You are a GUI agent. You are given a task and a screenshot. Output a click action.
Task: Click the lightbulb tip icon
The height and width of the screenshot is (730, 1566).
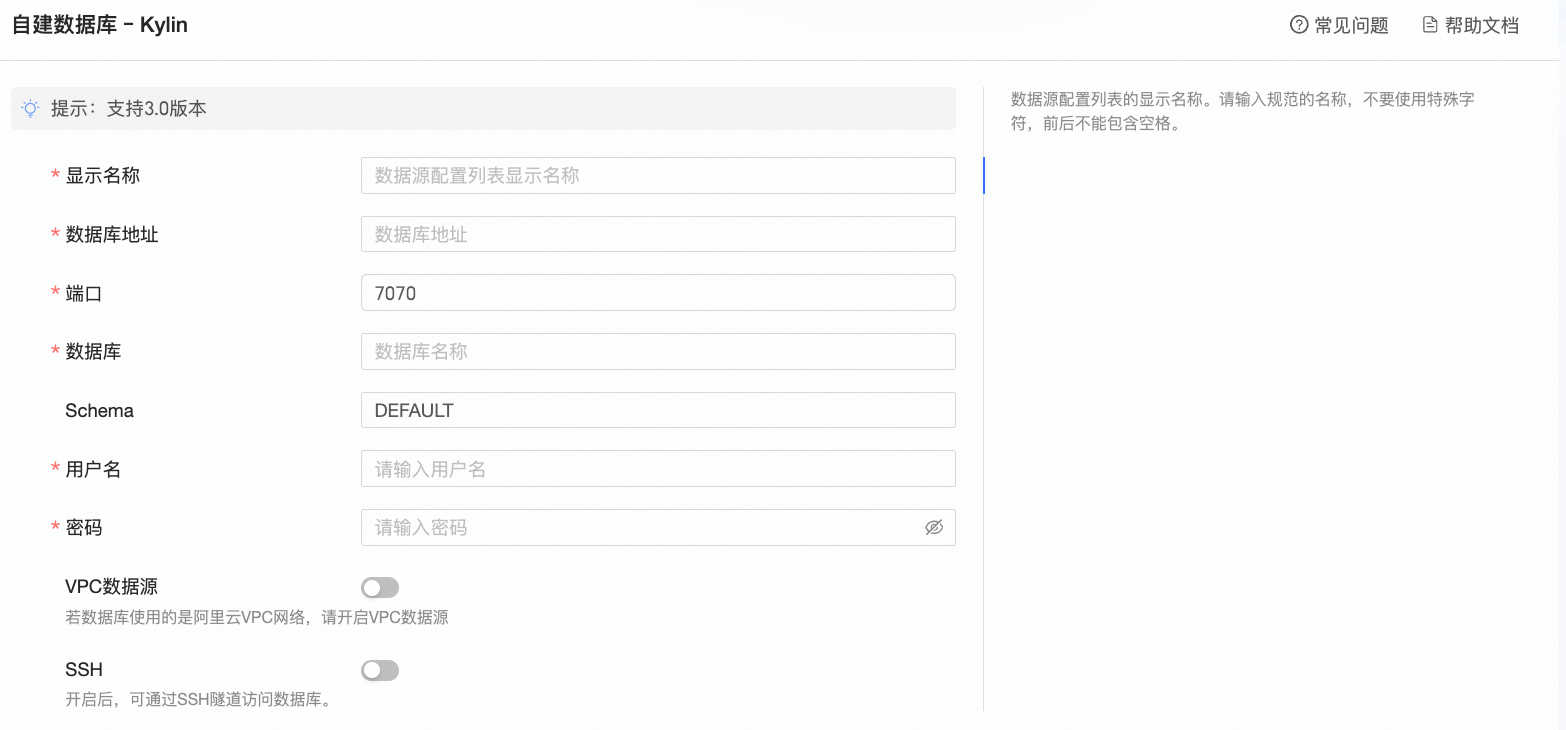click(31, 108)
